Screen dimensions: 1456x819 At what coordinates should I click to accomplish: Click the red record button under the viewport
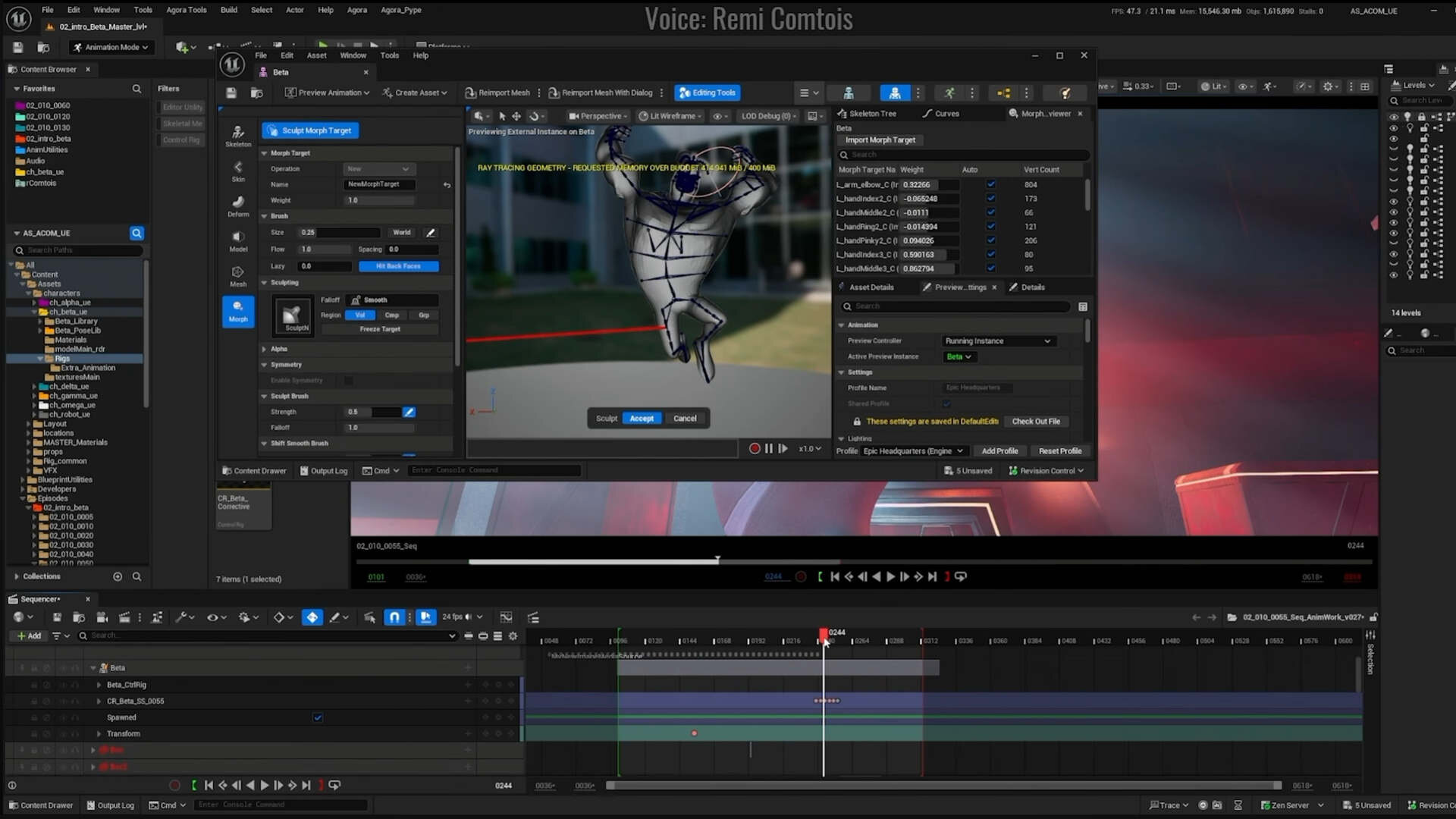[755, 449]
